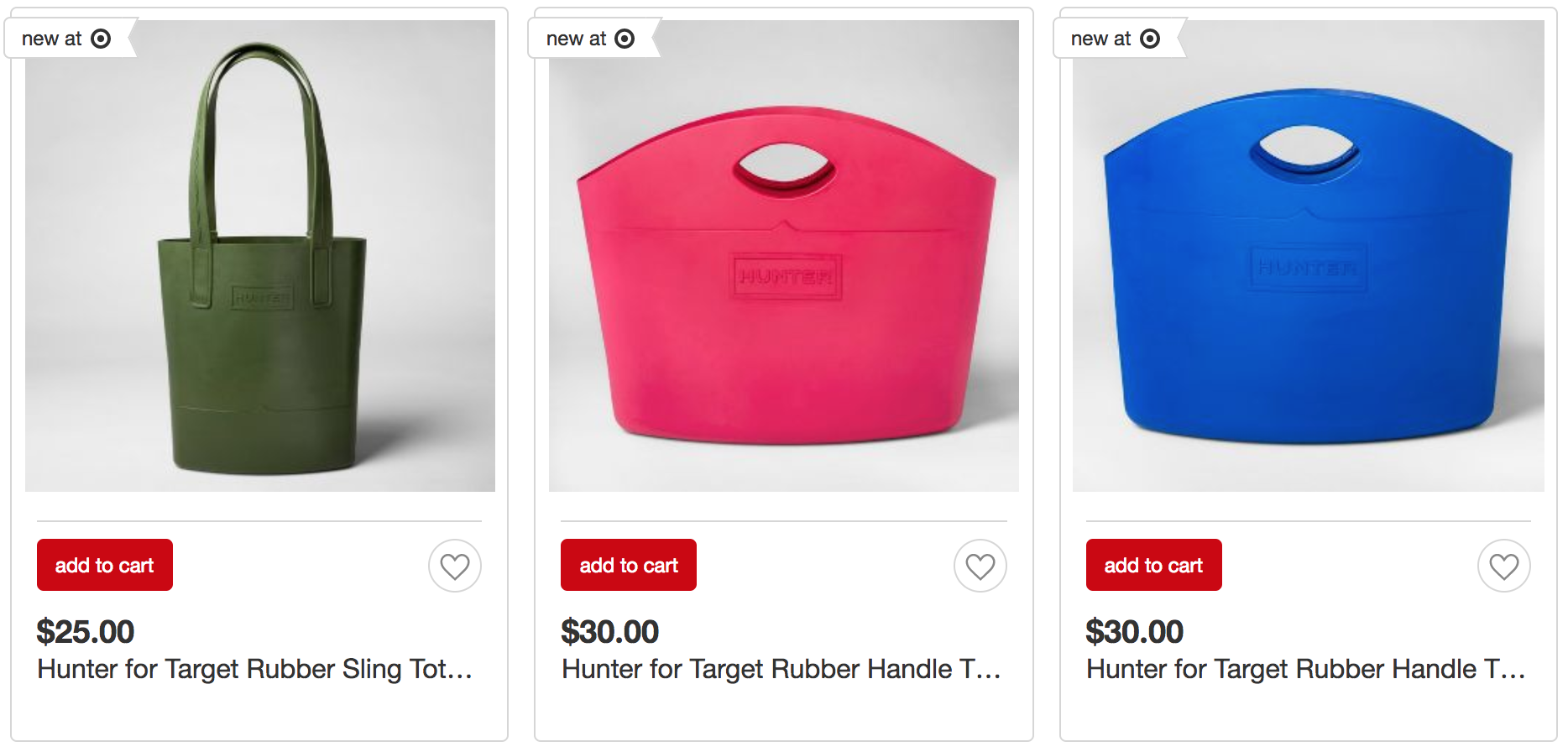Open the Hunter for Target Rubber Sling Tote title

255,669
